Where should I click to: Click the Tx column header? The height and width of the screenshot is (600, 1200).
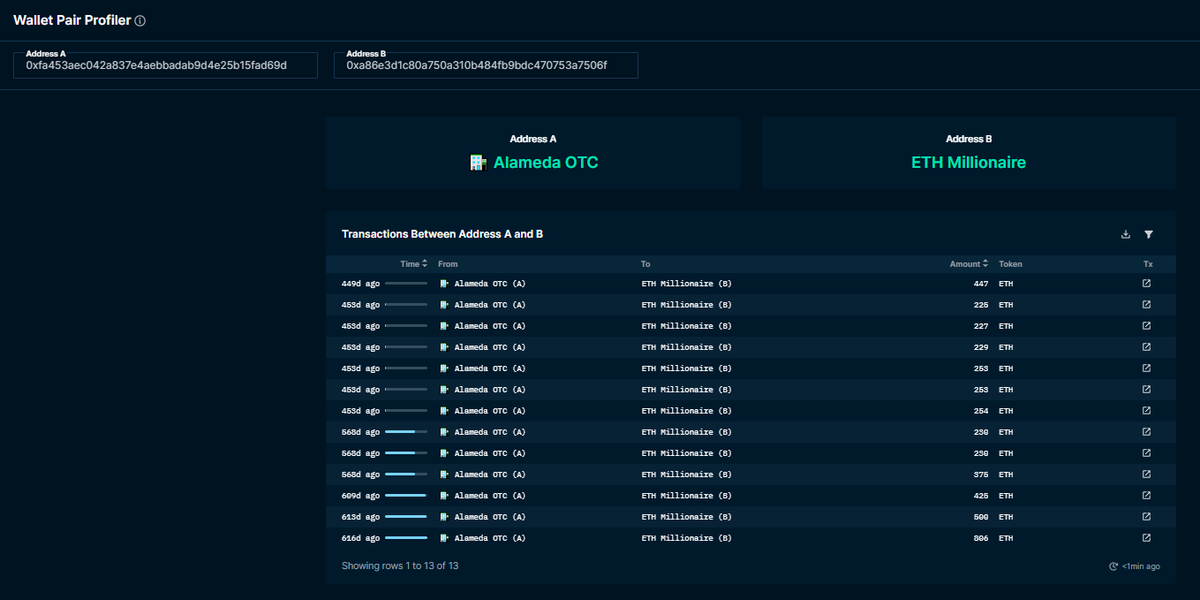coord(1148,264)
